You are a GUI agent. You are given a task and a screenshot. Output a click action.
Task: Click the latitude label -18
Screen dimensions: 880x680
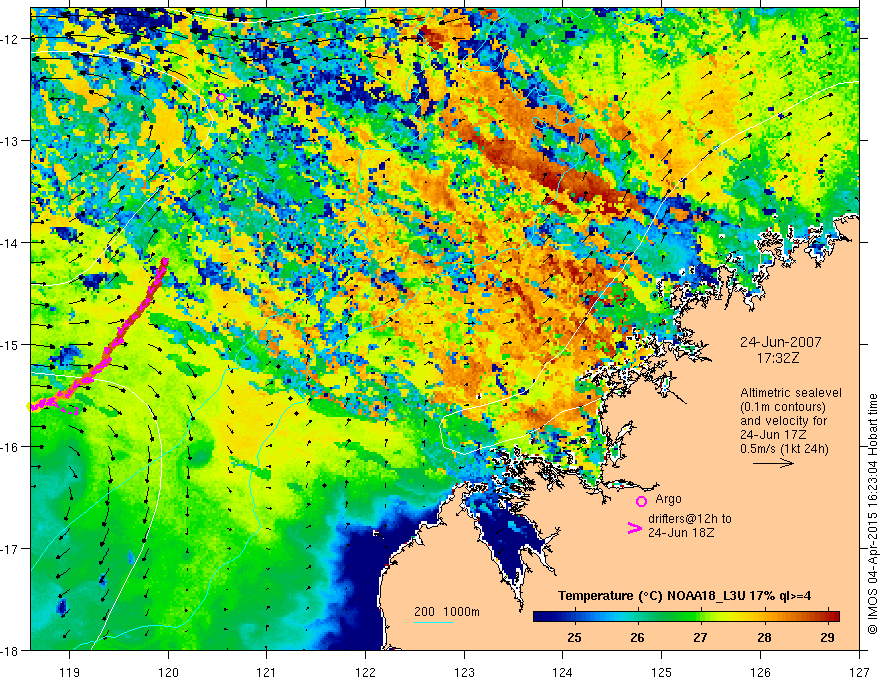coord(10,650)
